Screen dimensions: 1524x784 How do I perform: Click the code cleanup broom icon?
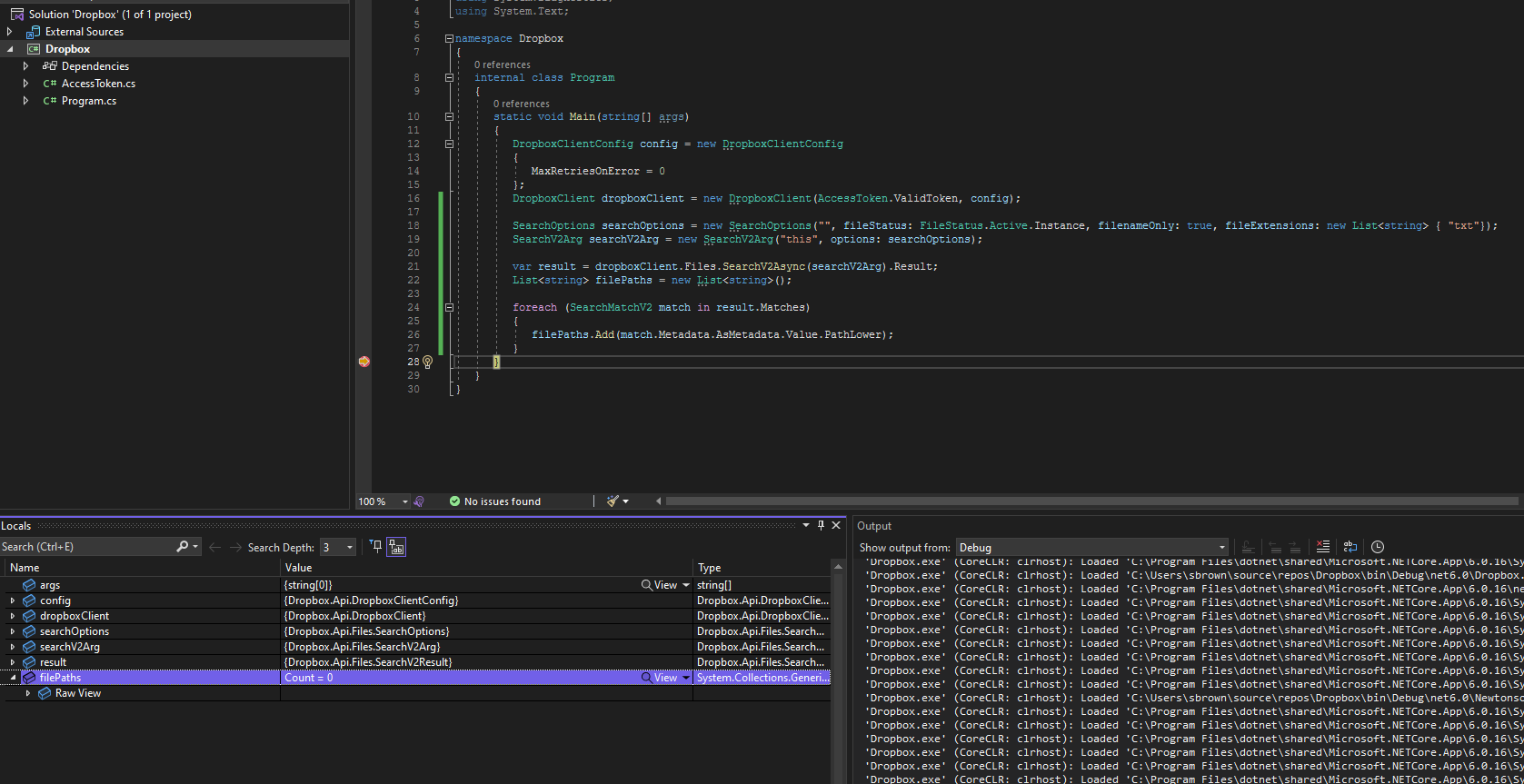[x=613, y=501]
